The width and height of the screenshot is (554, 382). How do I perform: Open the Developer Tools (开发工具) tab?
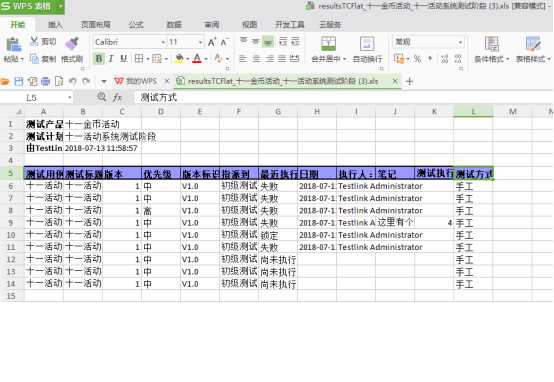pos(290,24)
